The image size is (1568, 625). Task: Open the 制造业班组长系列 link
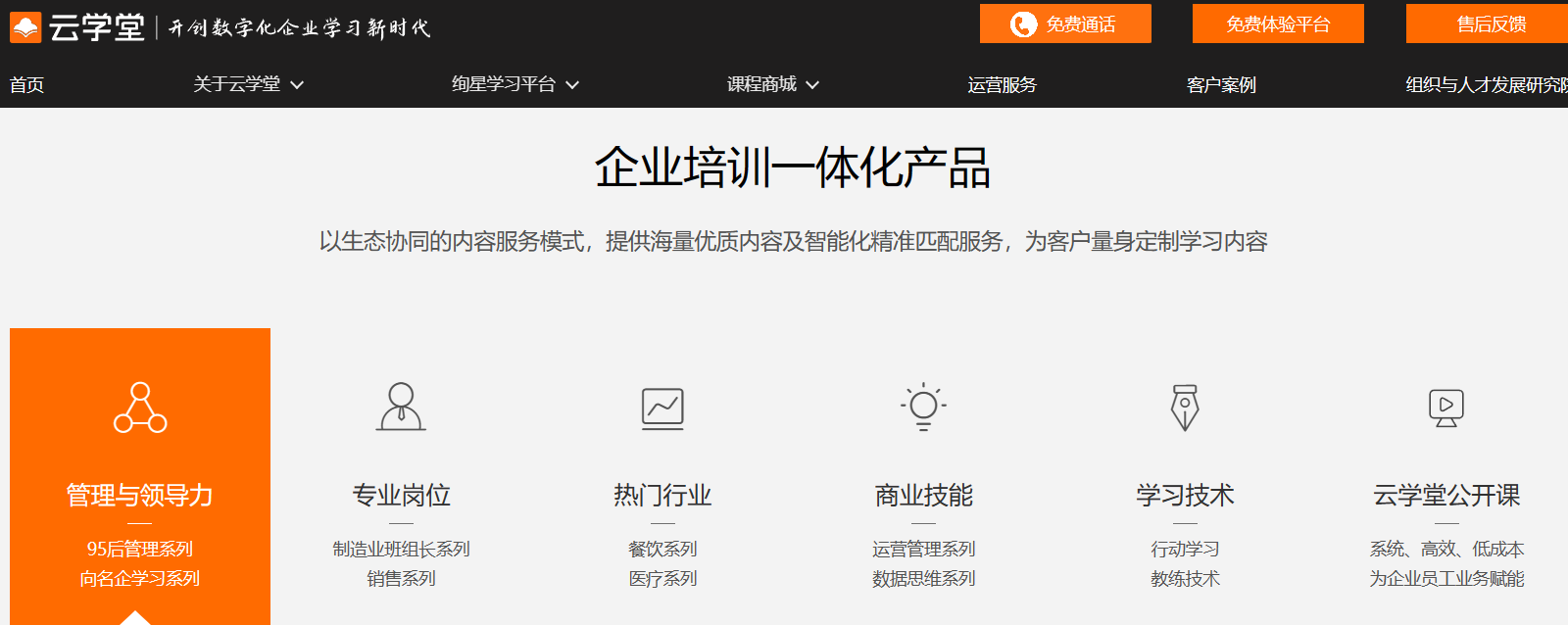[x=401, y=549]
